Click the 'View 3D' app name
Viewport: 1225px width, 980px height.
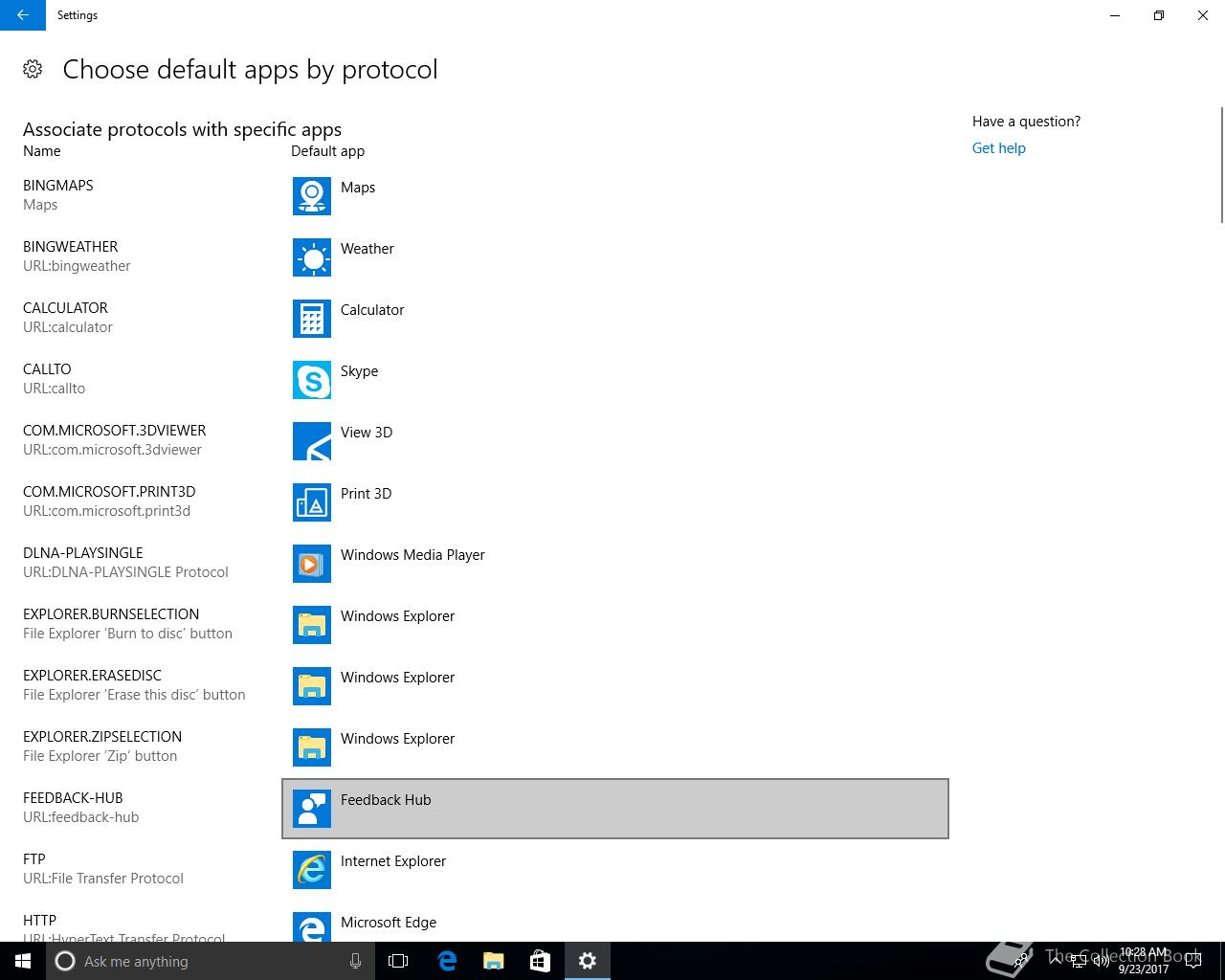[x=367, y=433]
